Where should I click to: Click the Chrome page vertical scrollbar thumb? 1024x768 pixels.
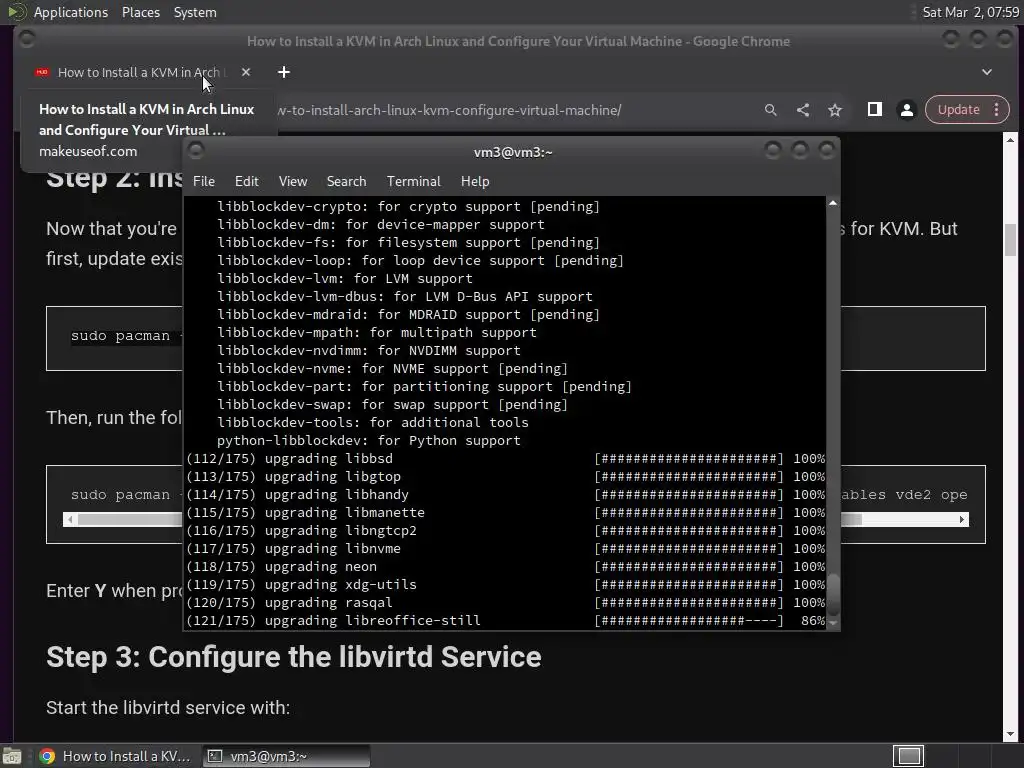[x=1010, y=240]
